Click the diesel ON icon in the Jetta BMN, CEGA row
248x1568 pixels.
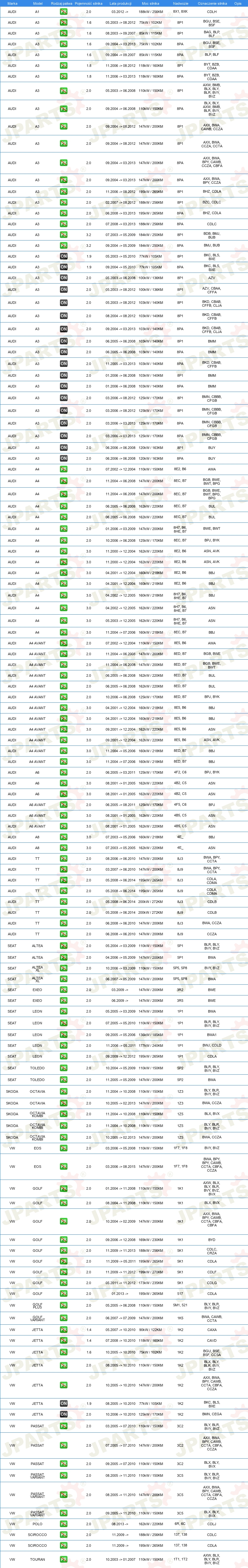click(63, 1415)
